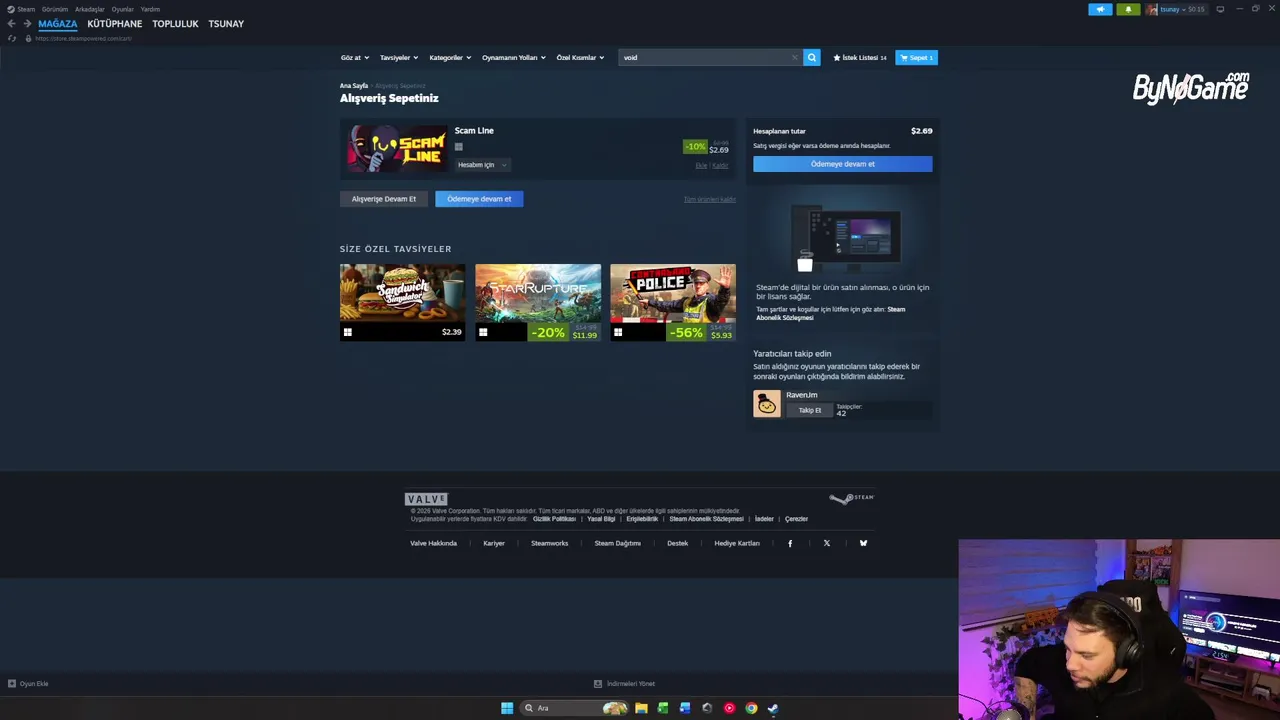Click the magnifier search button beside 'void'
The width and height of the screenshot is (1280, 720).
[812, 58]
